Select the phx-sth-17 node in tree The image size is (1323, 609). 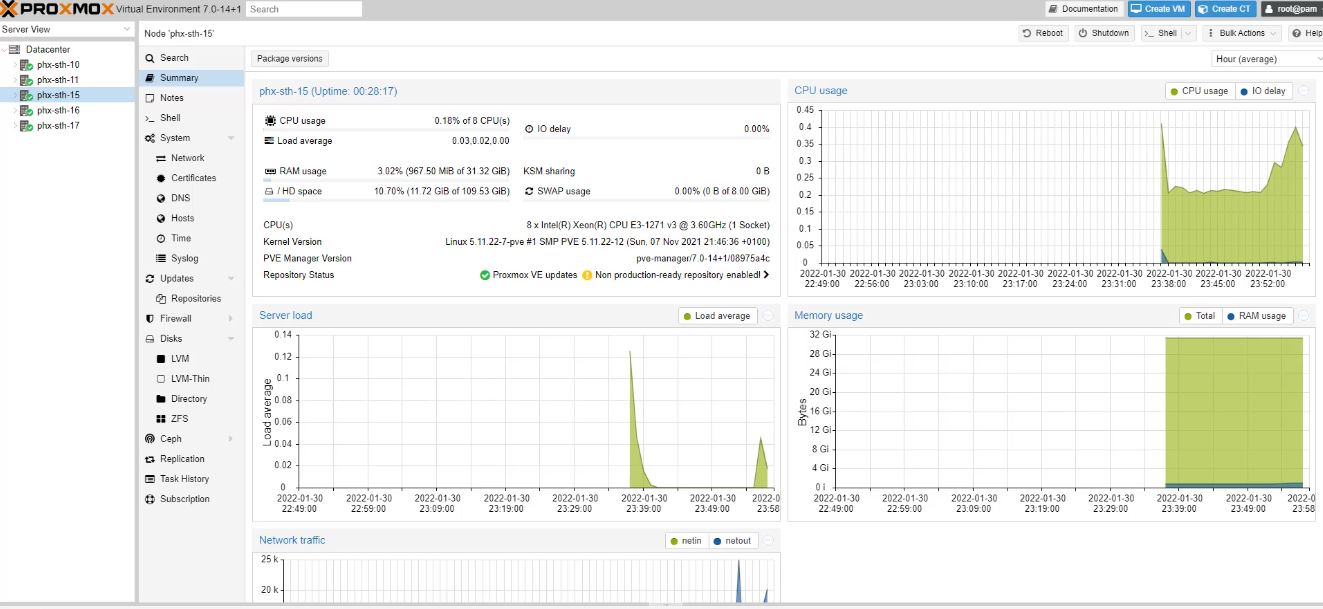(x=58, y=126)
